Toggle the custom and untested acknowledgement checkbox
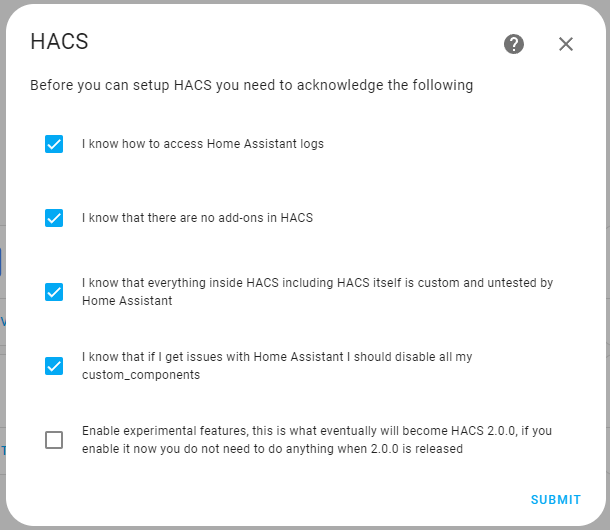Screen dimensions: 610x530 point(54,292)
